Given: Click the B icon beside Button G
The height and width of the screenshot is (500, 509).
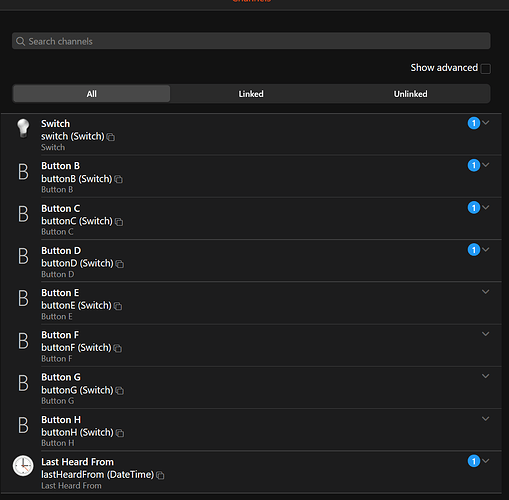Looking at the screenshot, I should click(x=23, y=383).
